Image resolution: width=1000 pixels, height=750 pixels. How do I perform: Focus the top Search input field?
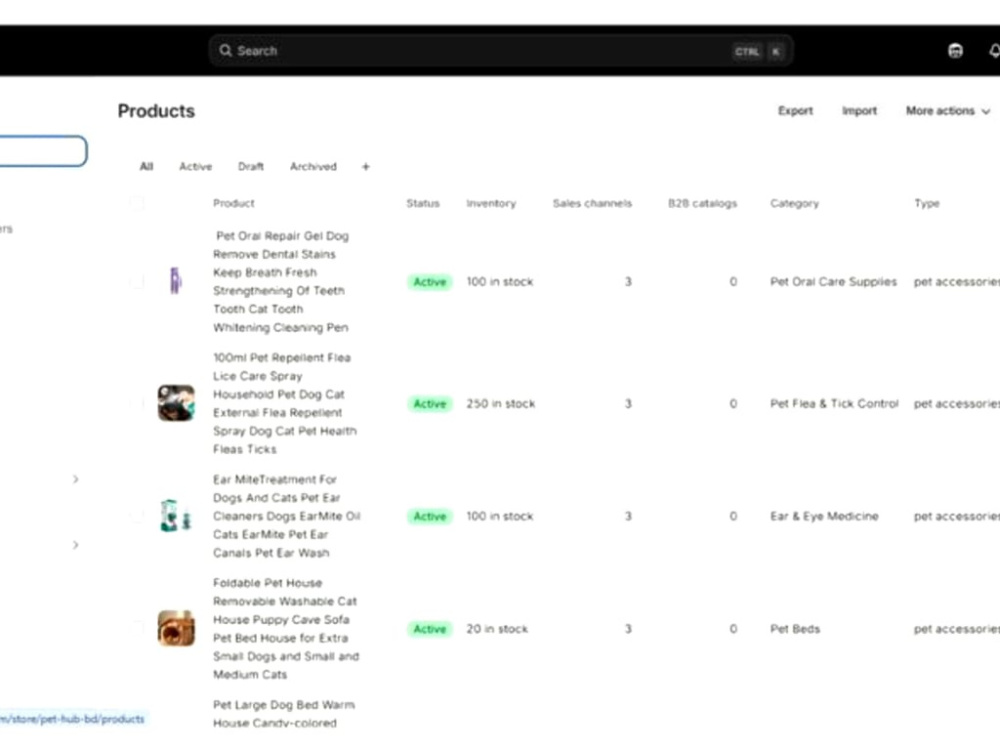pyautogui.click(x=501, y=51)
